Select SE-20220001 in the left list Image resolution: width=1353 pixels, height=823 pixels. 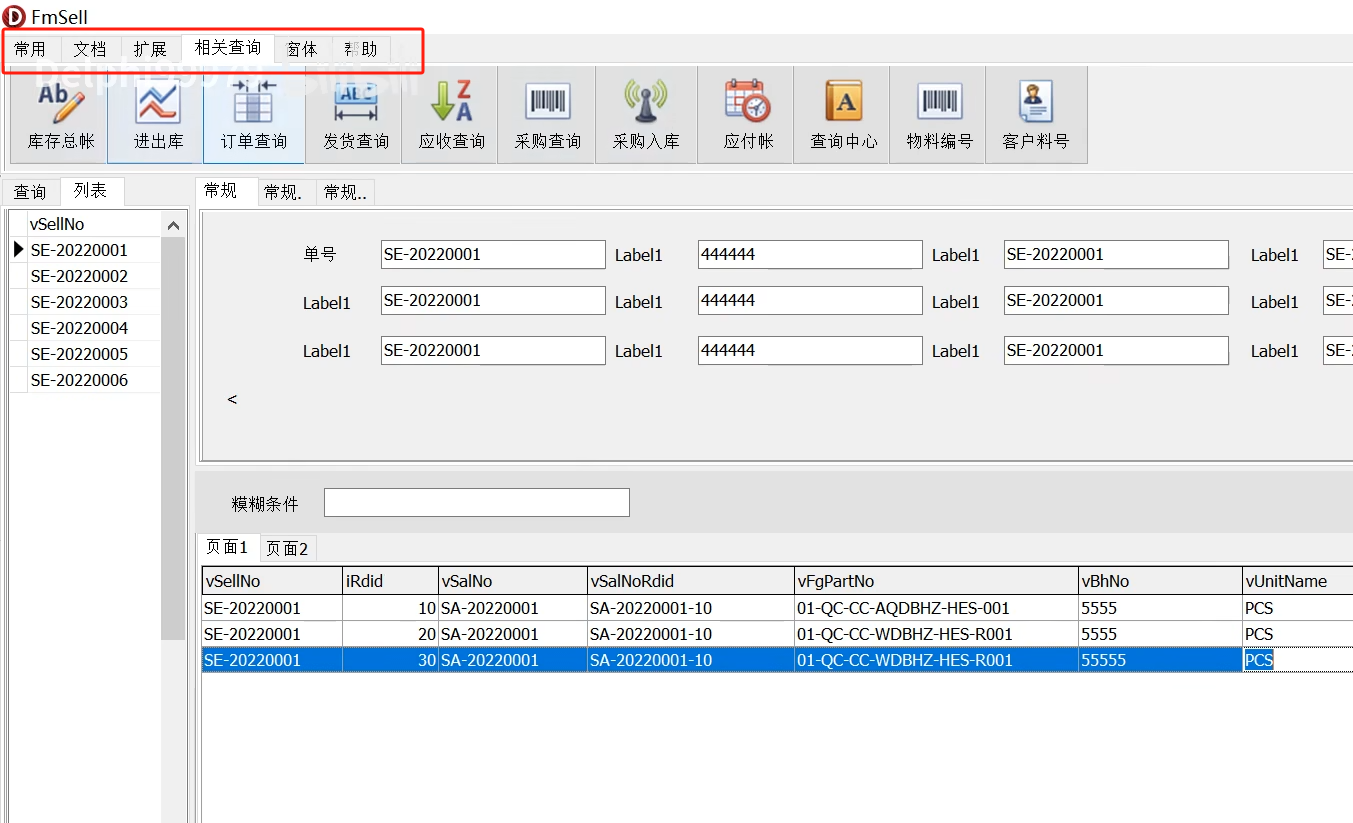(x=94, y=250)
